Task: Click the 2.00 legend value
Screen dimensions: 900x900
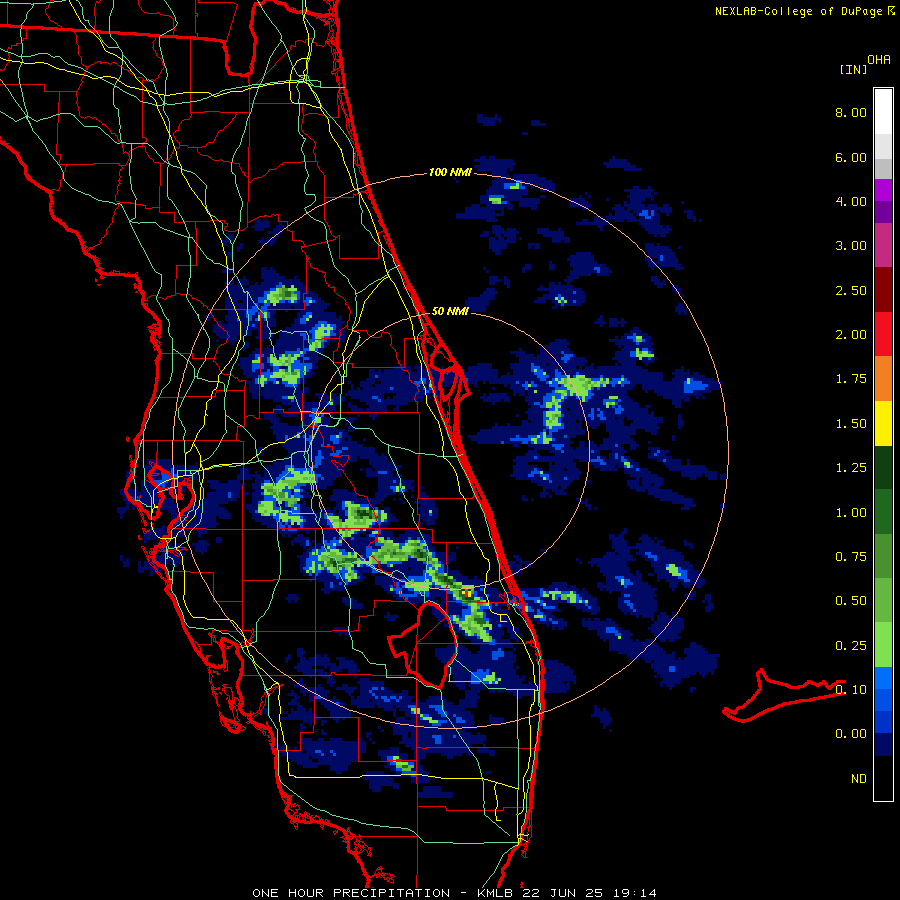Action: [x=851, y=335]
